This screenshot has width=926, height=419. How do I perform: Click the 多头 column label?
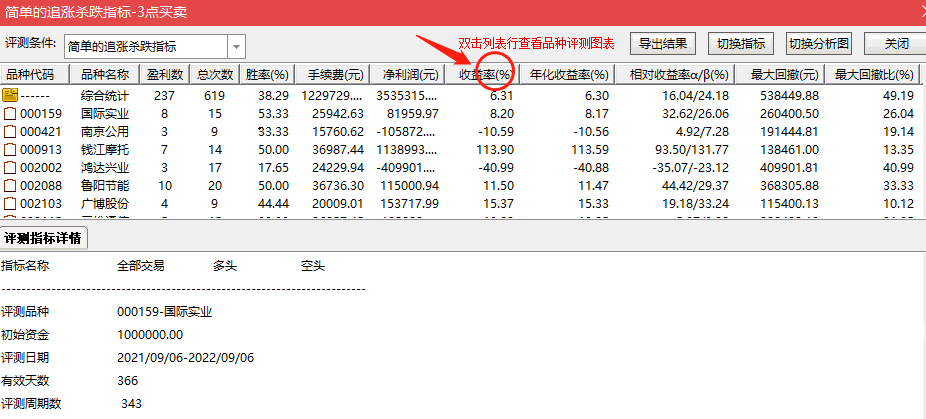(225, 266)
